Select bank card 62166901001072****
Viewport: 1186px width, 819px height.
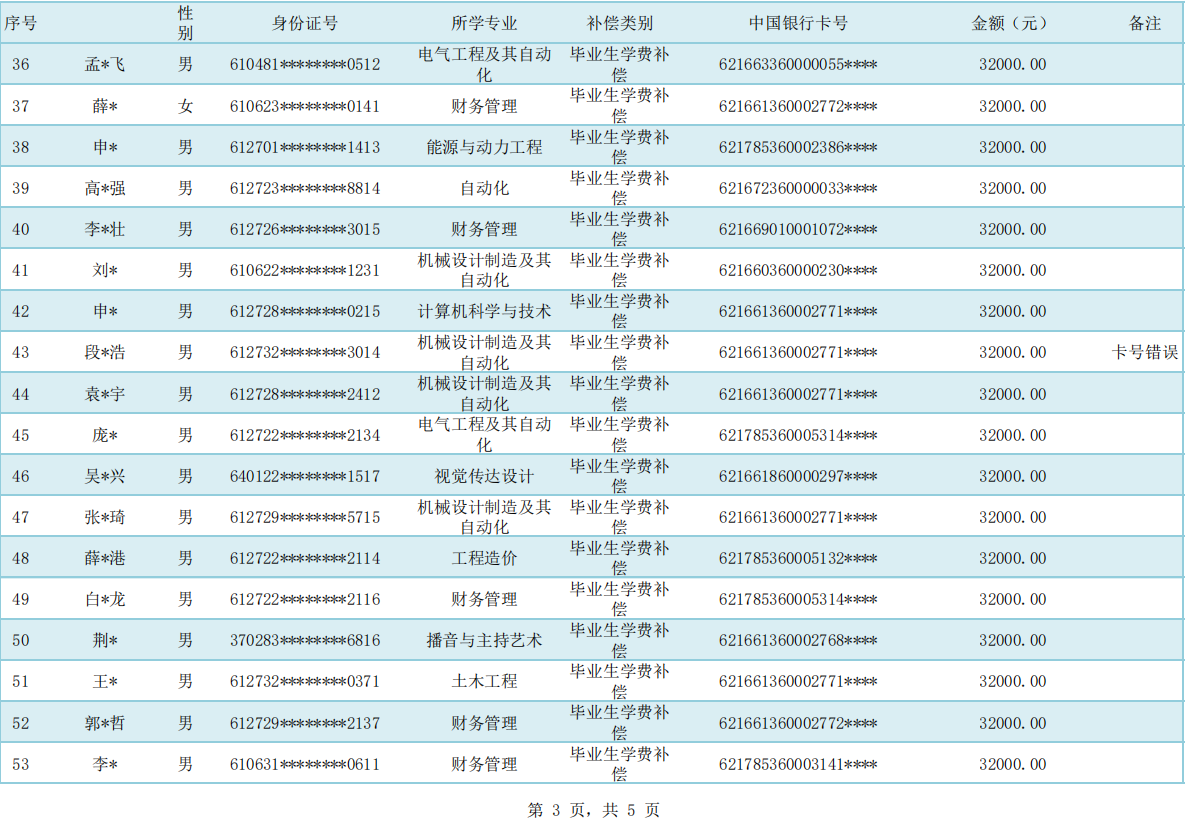coord(798,229)
